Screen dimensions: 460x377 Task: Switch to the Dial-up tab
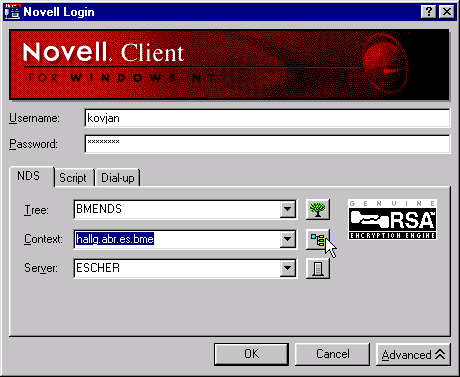pos(118,178)
